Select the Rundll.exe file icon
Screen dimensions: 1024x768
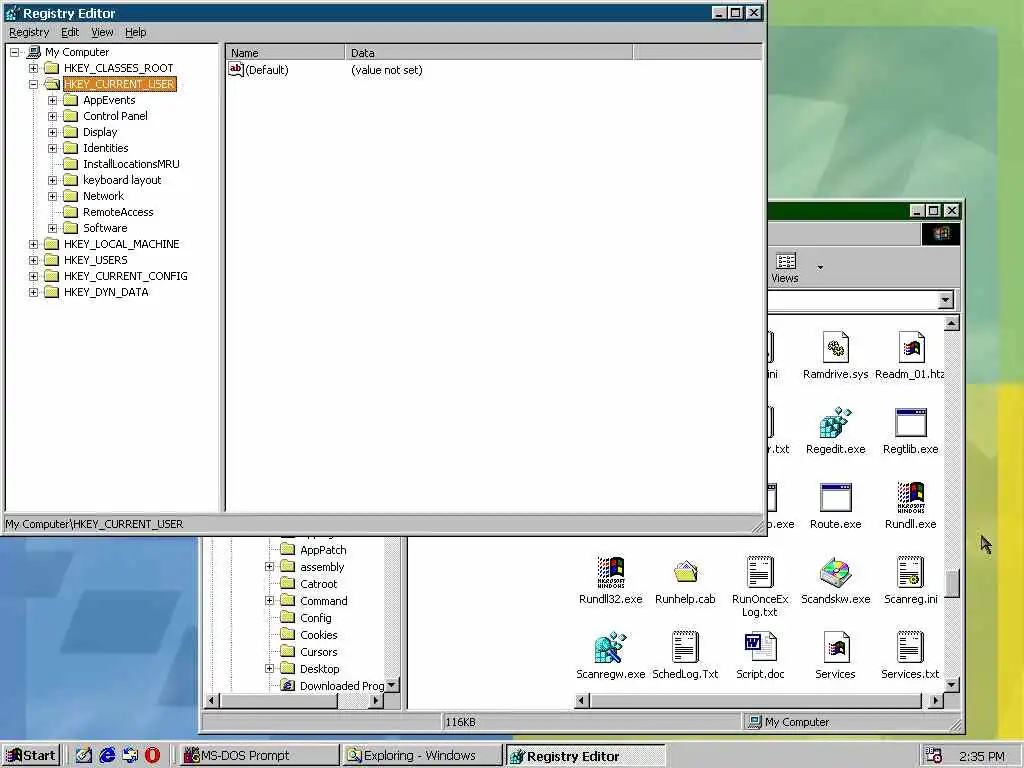pyautogui.click(x=910, y=498)
